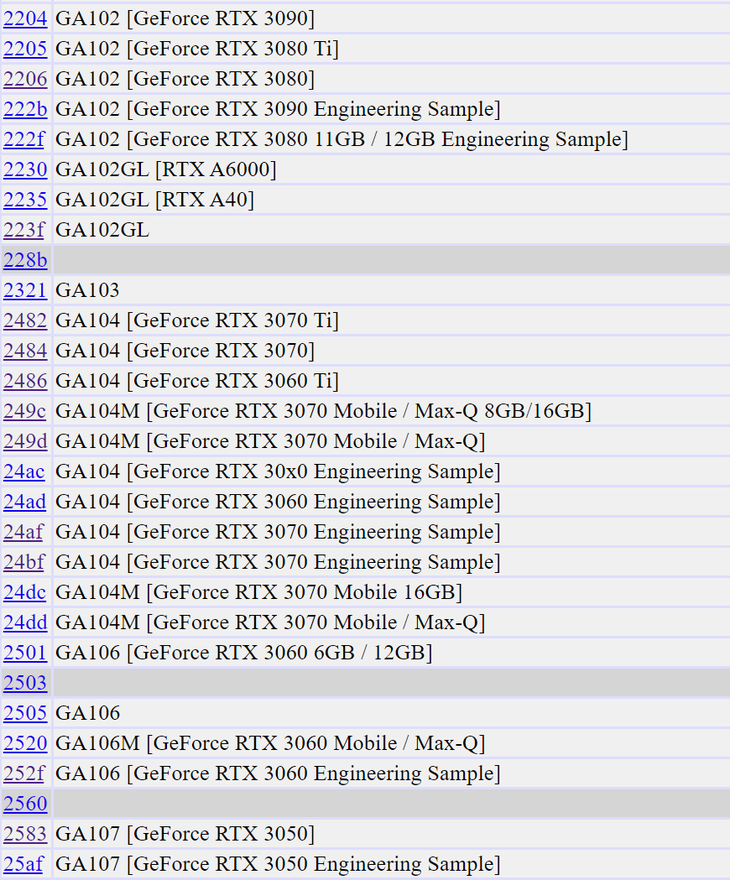Viewport: 730px width, 880px height.
Task: Select device ID 24ac link
Action: 24,472
